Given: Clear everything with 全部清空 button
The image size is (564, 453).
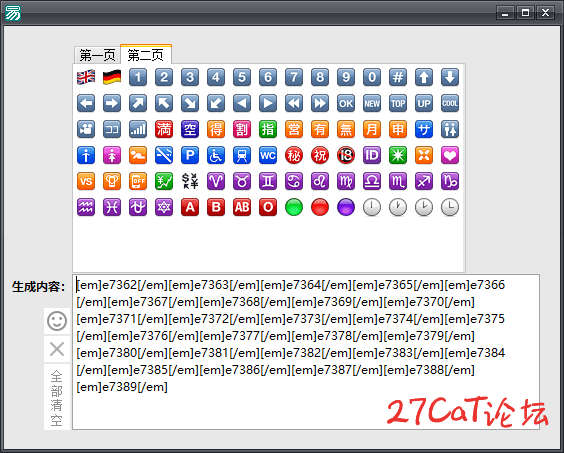Looking at the screenshot, I should click(57, 397).
